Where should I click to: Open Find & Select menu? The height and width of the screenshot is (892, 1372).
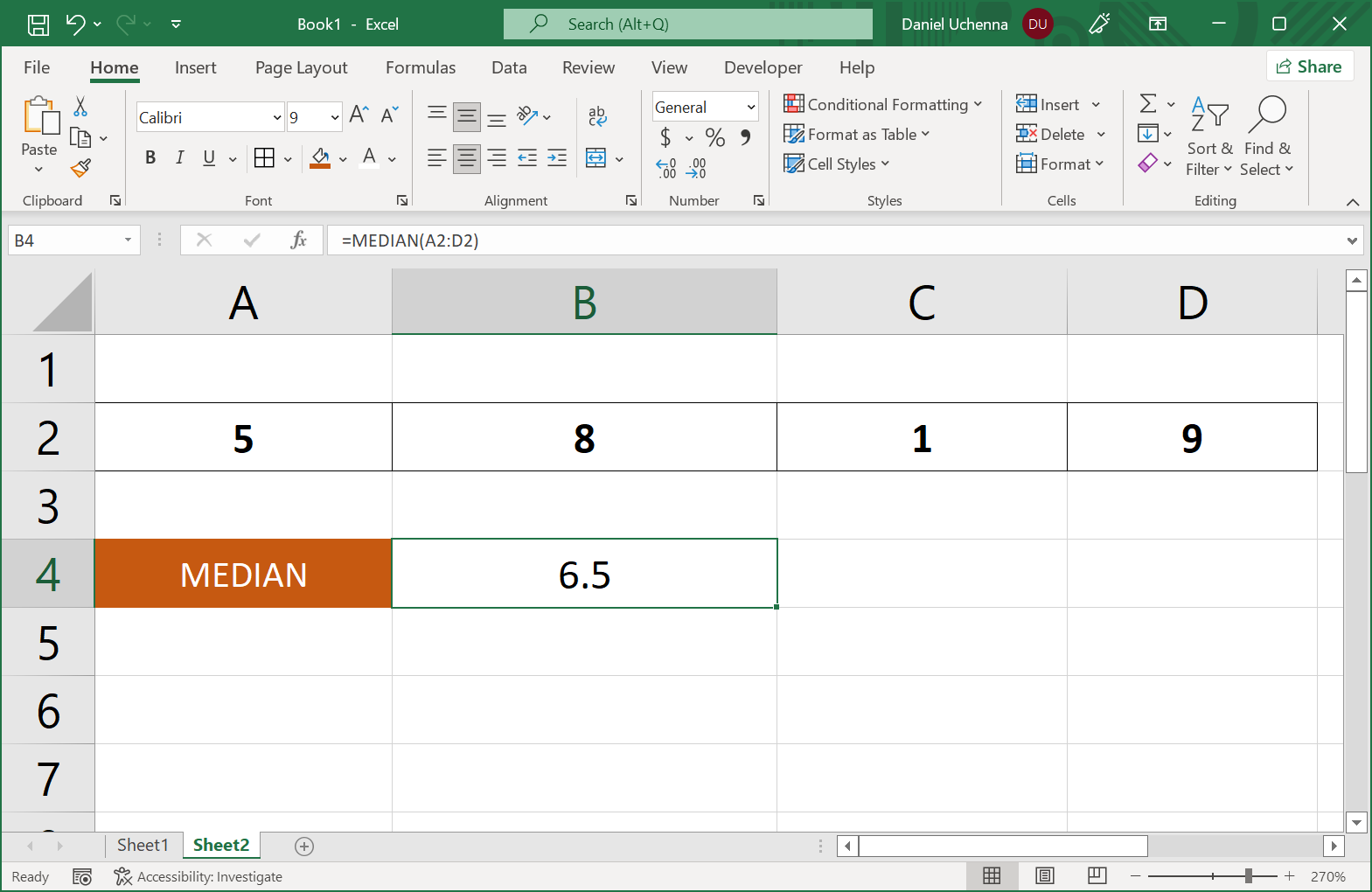1266,137
